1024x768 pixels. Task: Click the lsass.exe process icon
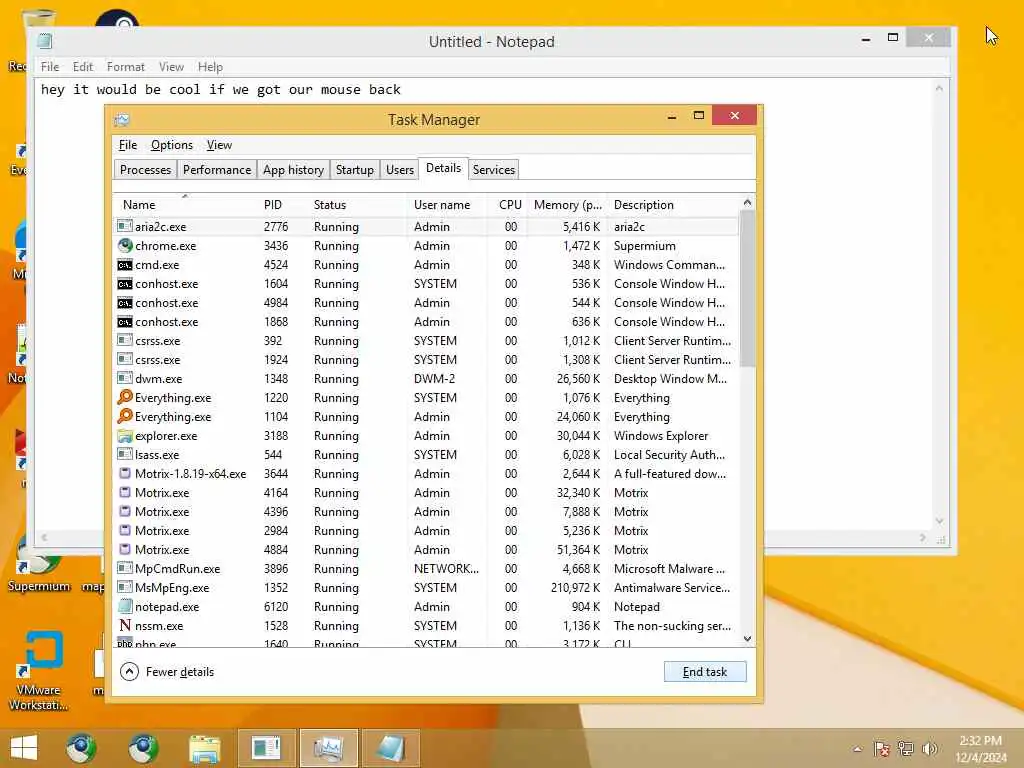125,454
